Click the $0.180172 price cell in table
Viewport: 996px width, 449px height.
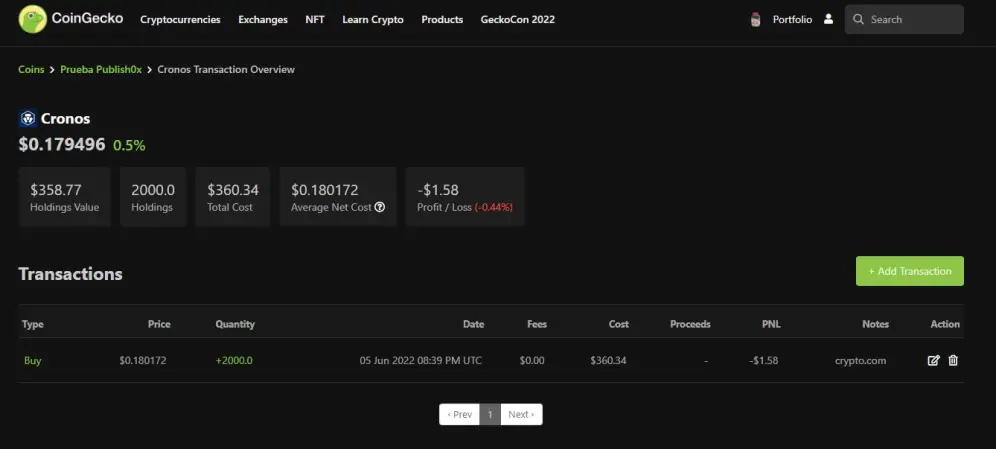(143, 361)
